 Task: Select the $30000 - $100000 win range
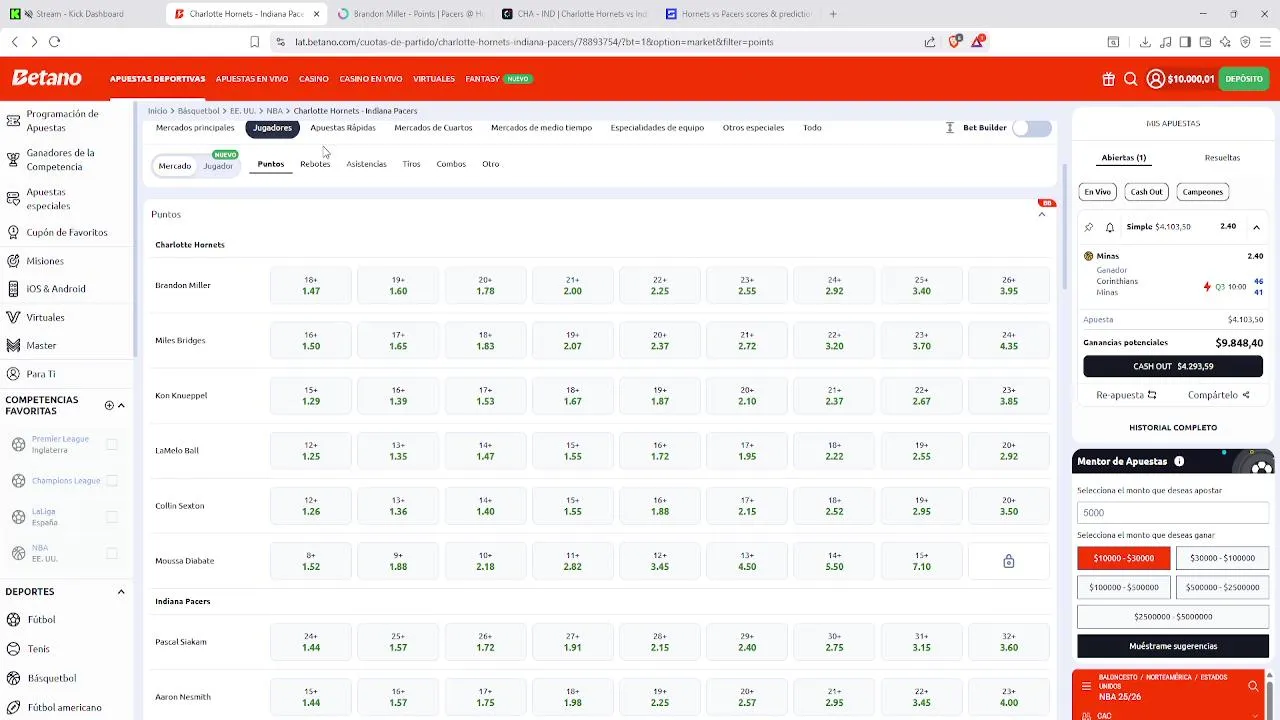tap(1222, 558)
